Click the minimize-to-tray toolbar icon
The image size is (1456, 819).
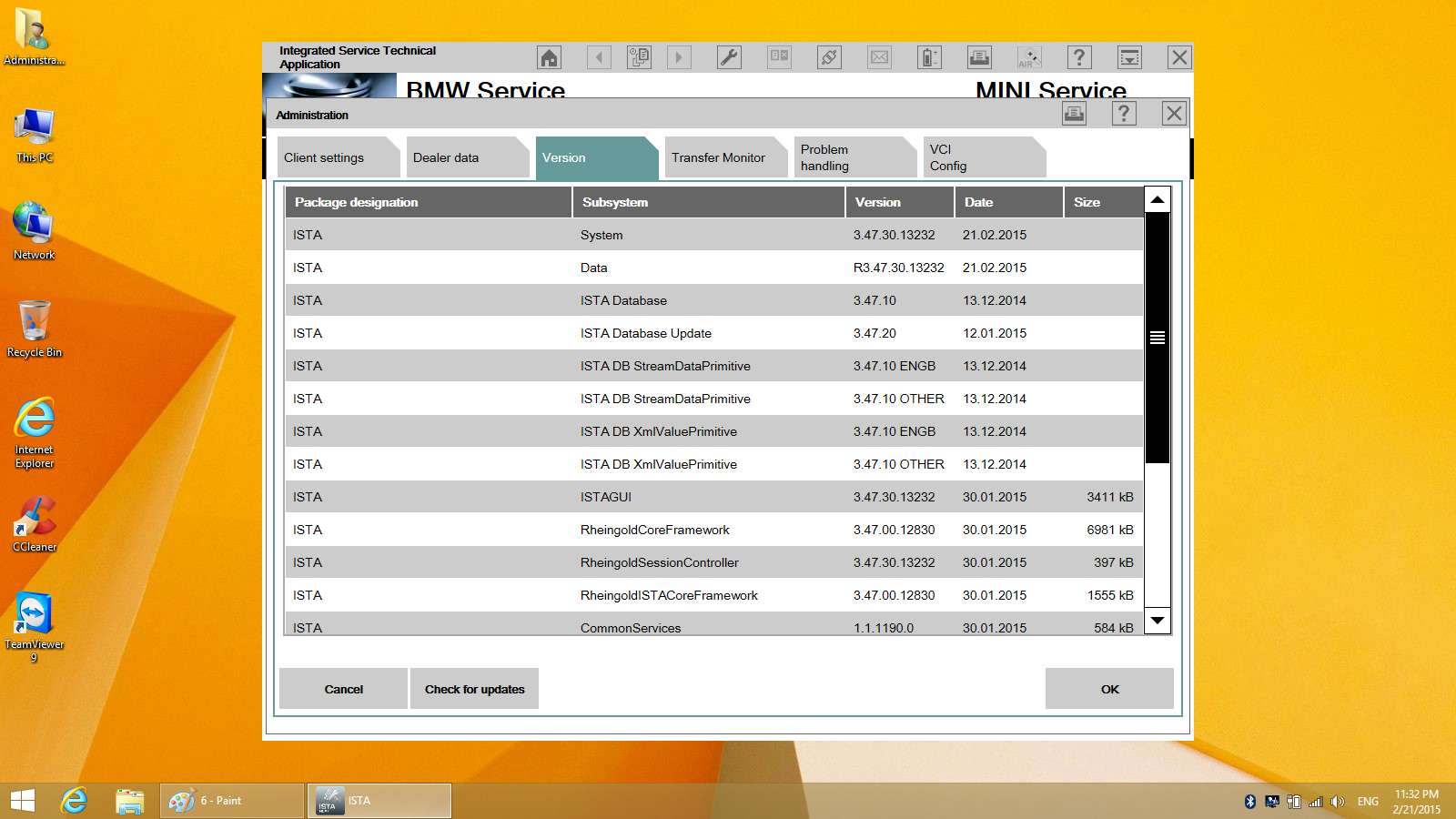click(1129, 57)
